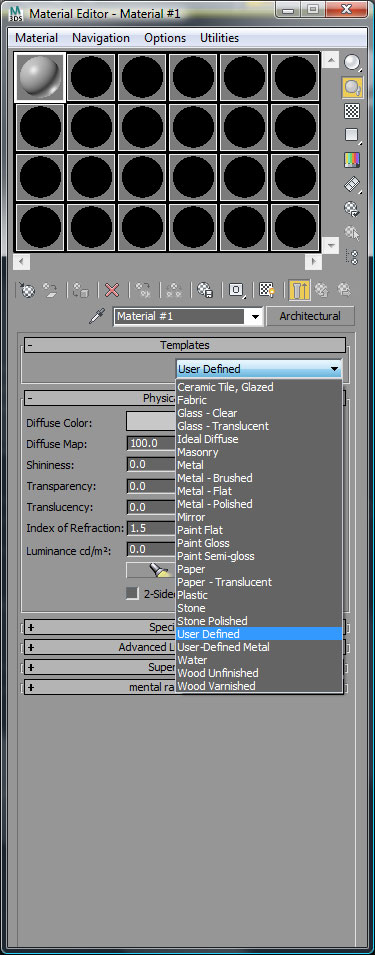Pick Paint Semi-gloss template
Screen dimensions: 375x955
259,556
